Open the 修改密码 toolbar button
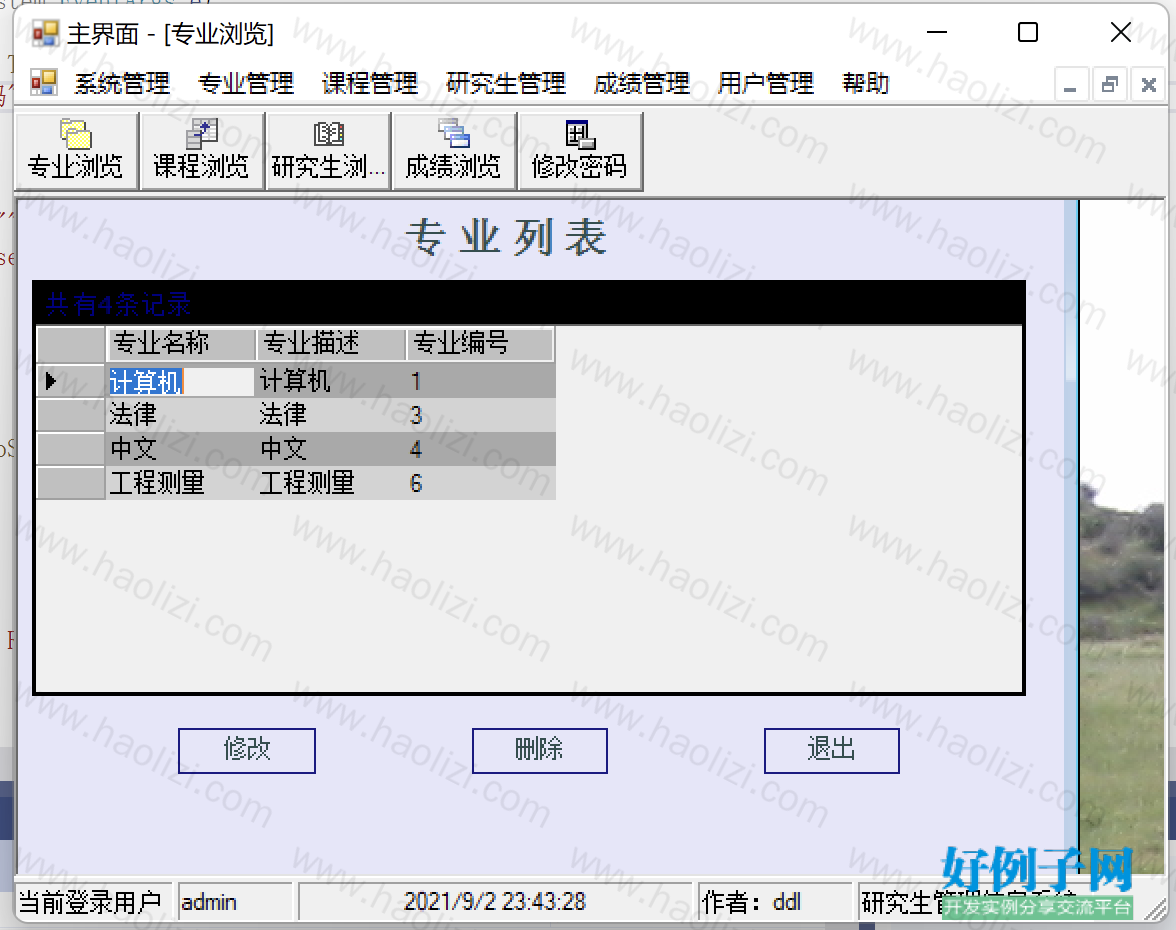Viewport: 1176px width, 930px height. (x=580, y=152)
